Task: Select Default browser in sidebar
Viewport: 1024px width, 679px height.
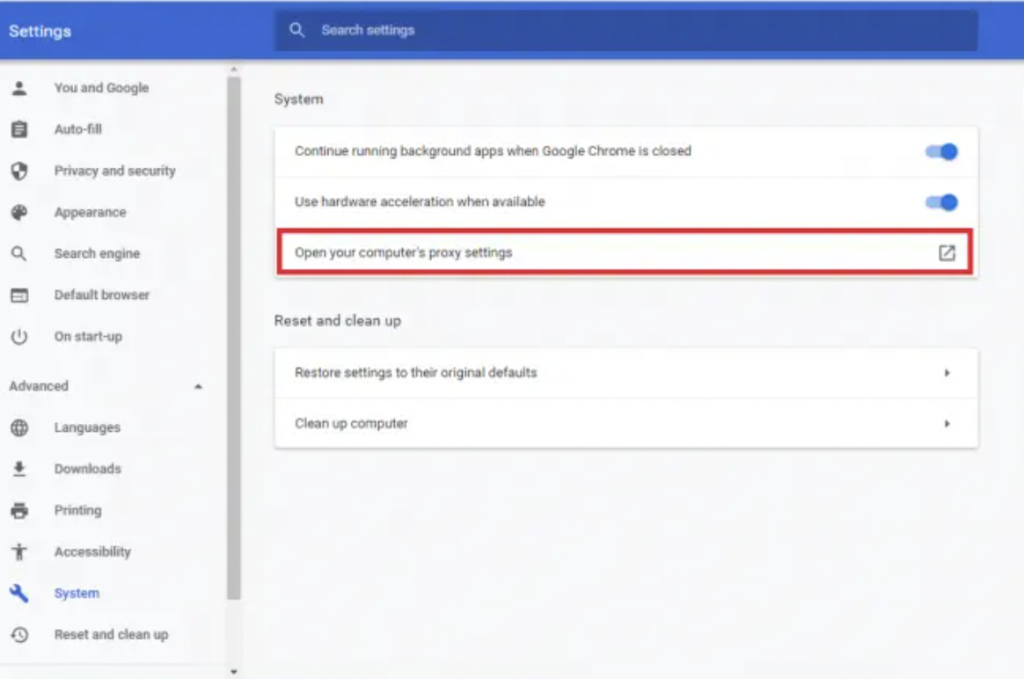Action: pyautogui.click(x=102, y=295)
